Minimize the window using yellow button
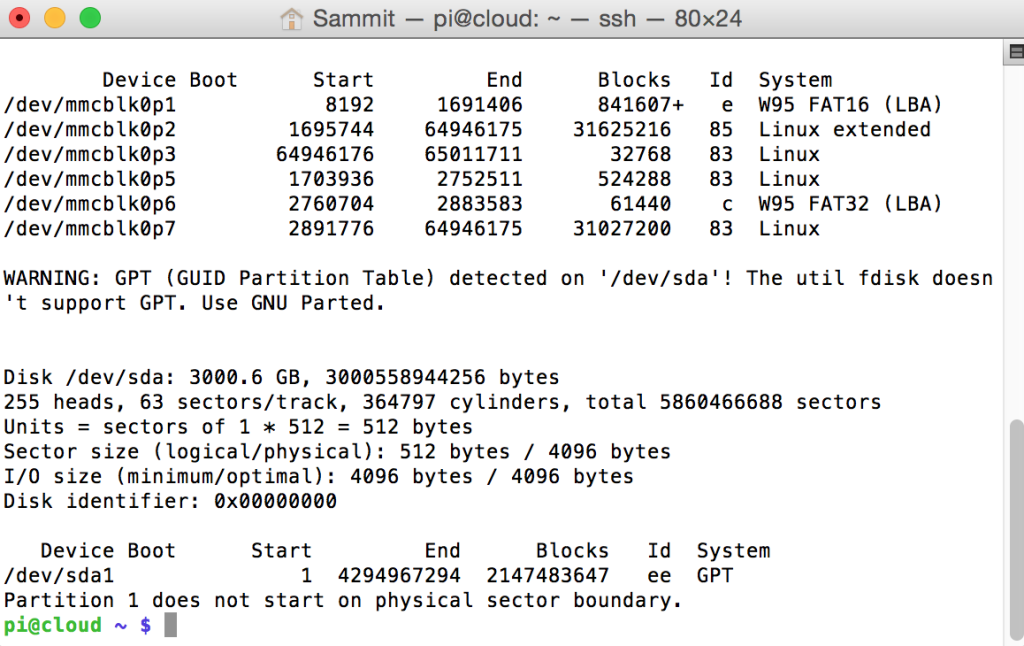 [55, 18]
